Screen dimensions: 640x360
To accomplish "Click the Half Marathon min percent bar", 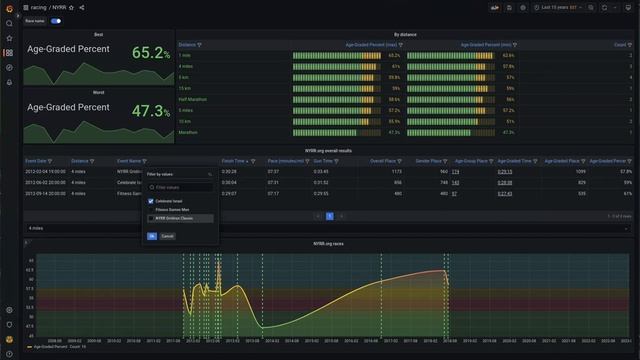I will pos(451,100).
